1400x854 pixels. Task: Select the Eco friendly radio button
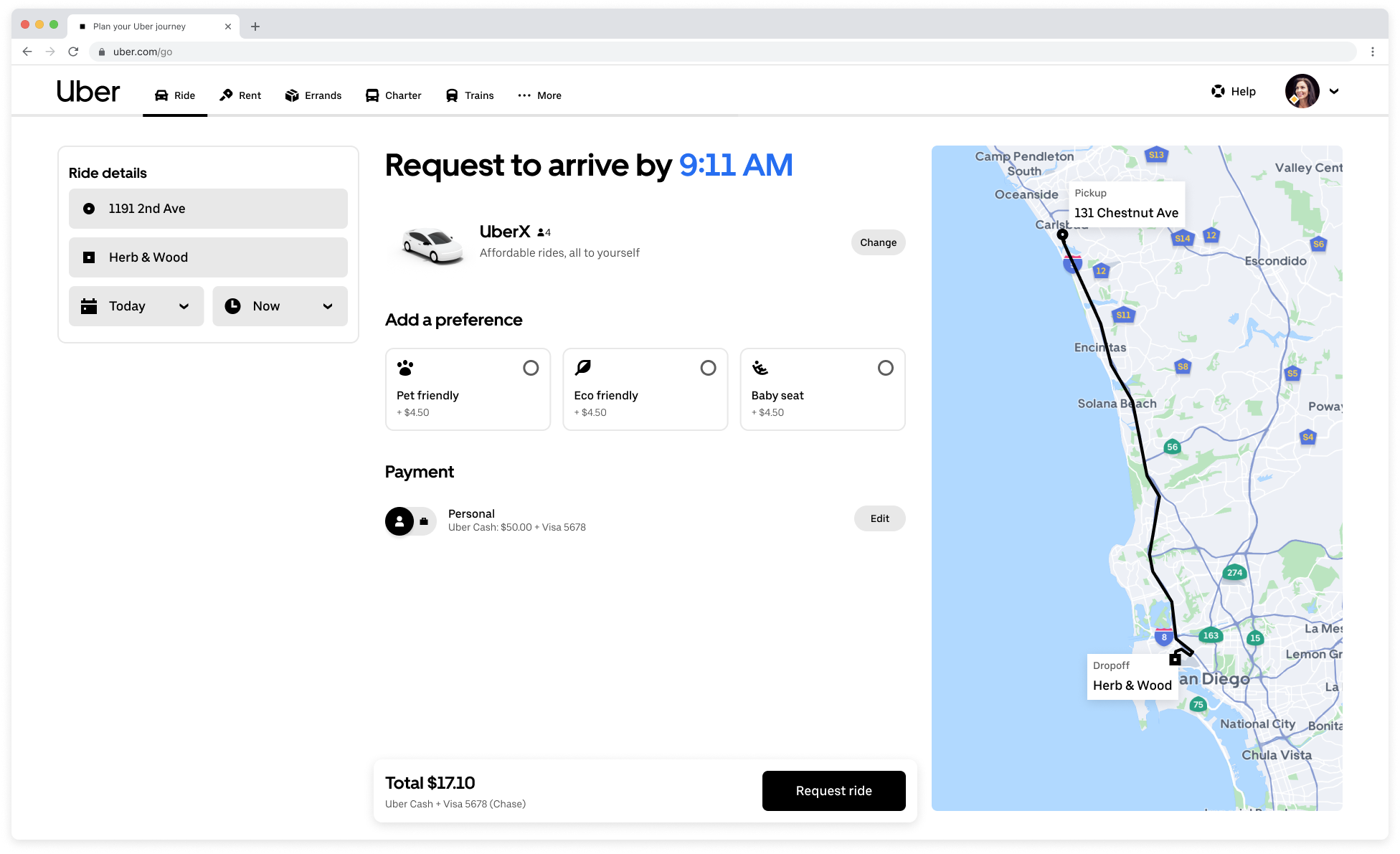pyautogui.click(x=708, y=368)
